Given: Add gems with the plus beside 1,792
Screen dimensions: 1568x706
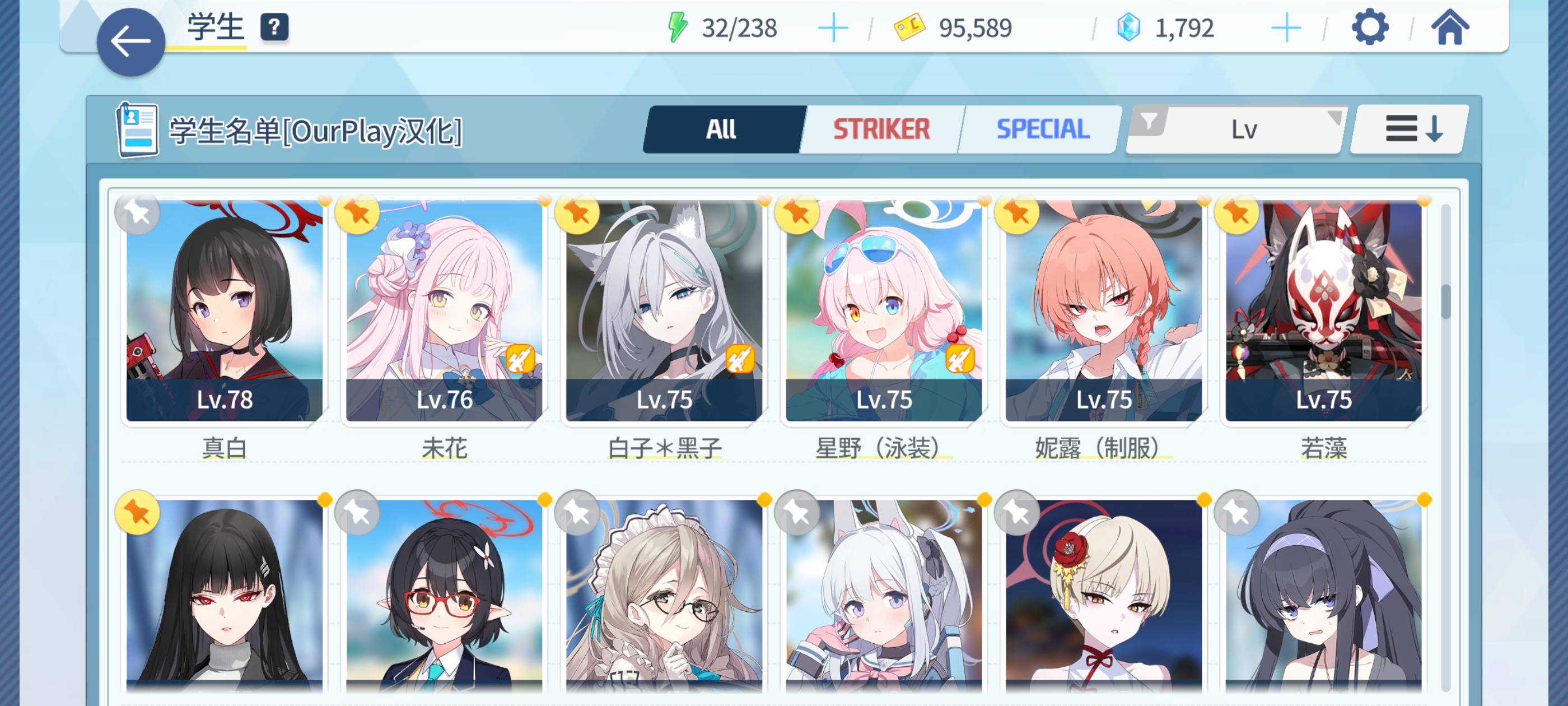Looking at the screenshot, I should click(x=1286, y=28).
